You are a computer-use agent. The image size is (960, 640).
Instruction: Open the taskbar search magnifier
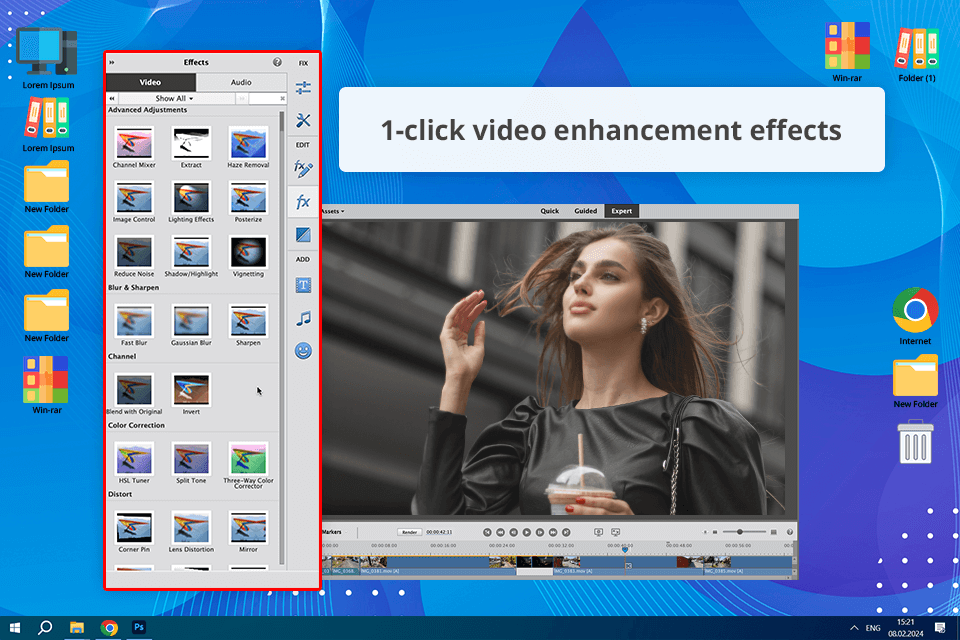45,628
